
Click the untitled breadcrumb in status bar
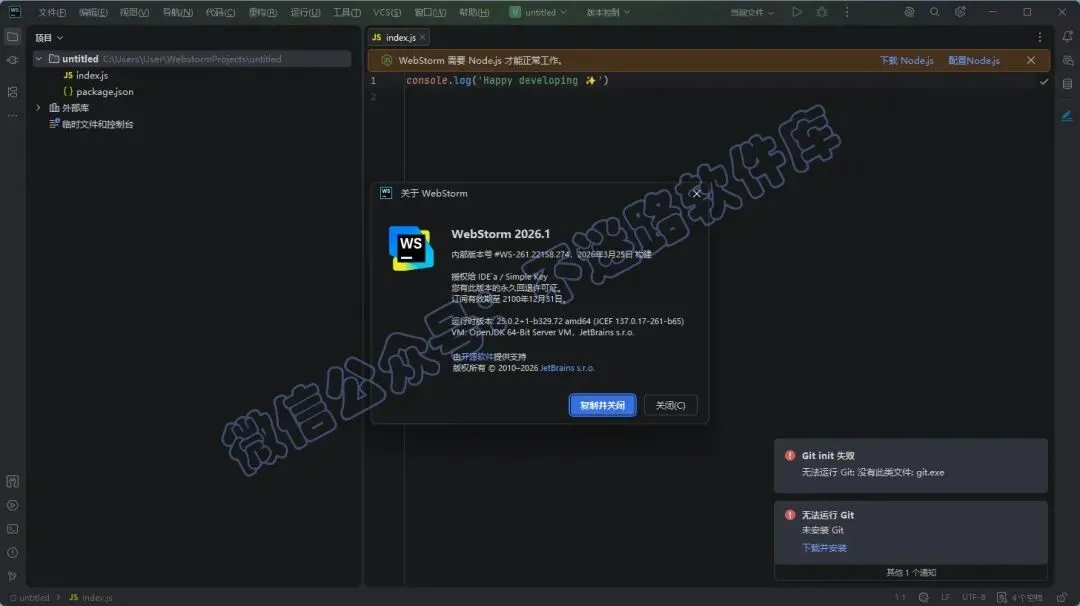30,597
